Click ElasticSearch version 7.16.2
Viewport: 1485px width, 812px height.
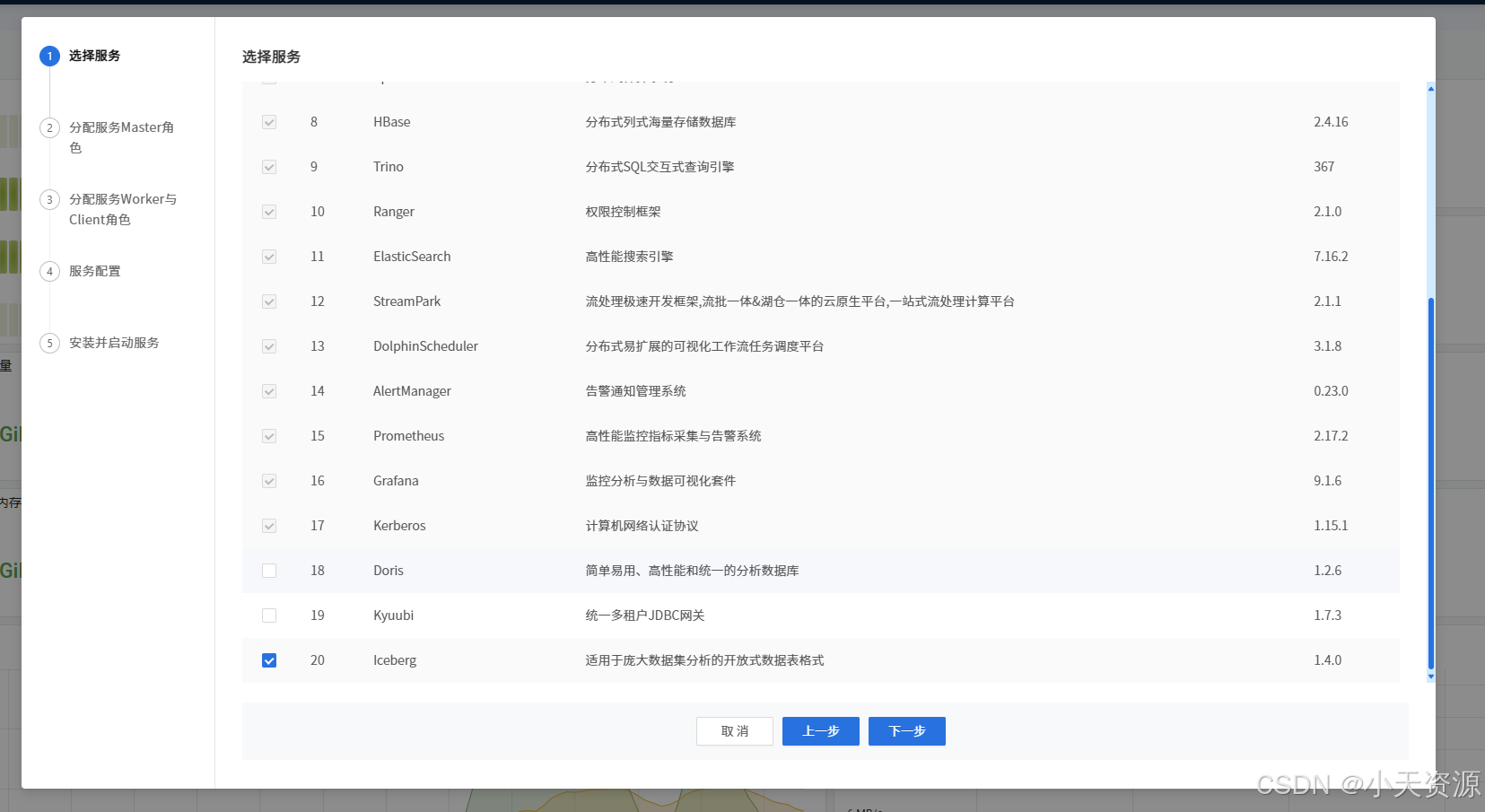(1331, 257)
